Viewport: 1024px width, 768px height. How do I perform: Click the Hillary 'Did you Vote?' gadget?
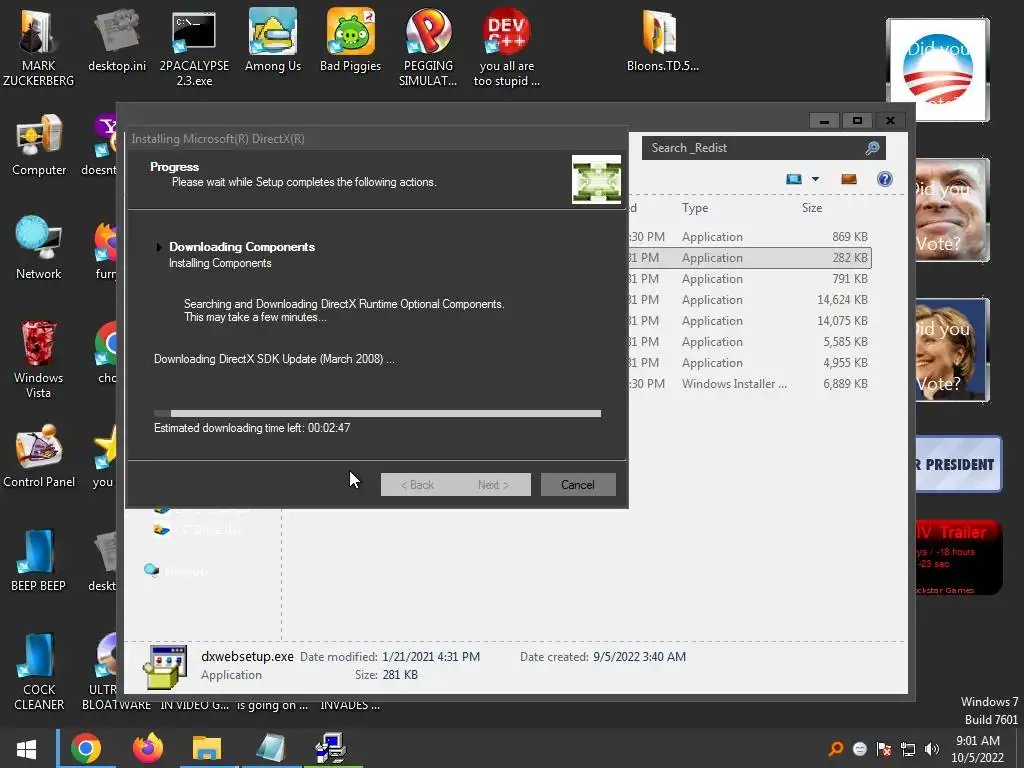(x=952, y=350)
